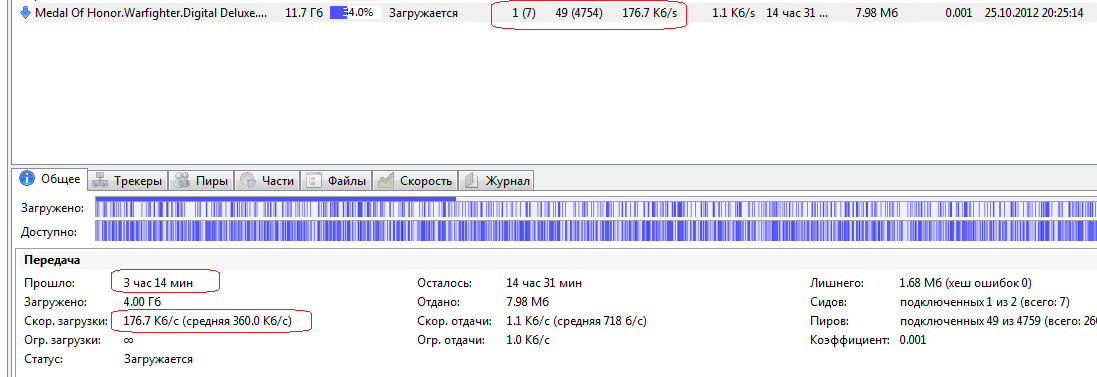This screenshot has width=1097, height=377.
Task: Open the Файлы tab
Action: tap(337, 181)
